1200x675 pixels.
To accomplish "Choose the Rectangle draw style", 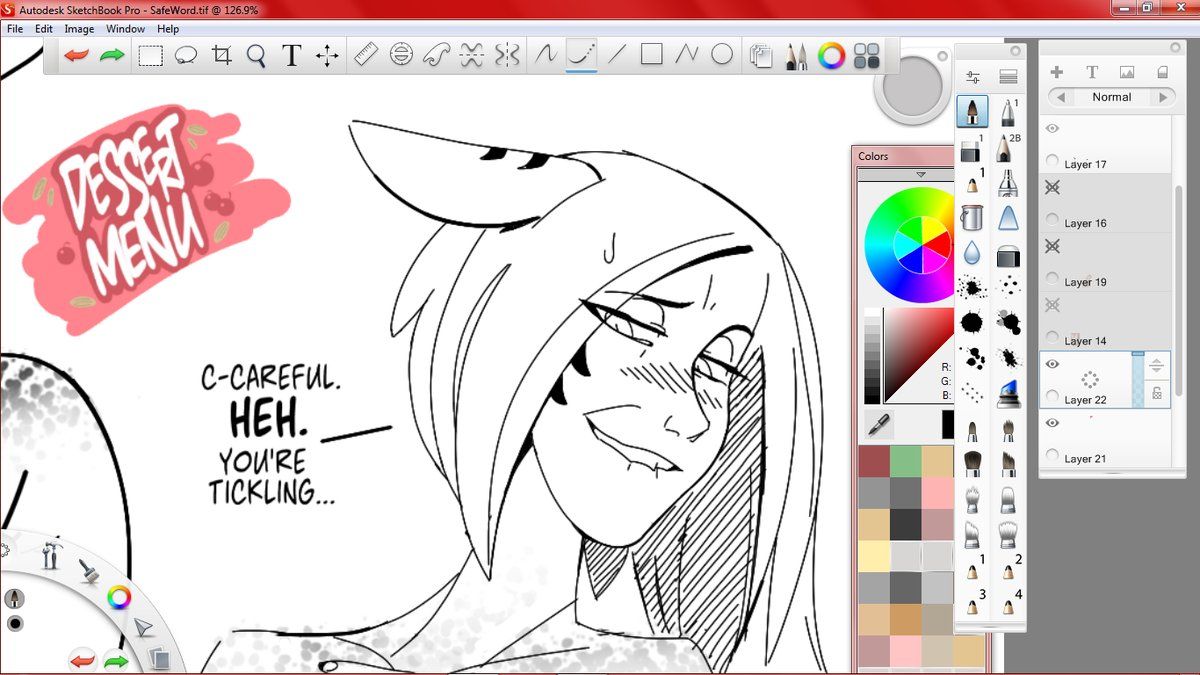I will tap(651, 54).
